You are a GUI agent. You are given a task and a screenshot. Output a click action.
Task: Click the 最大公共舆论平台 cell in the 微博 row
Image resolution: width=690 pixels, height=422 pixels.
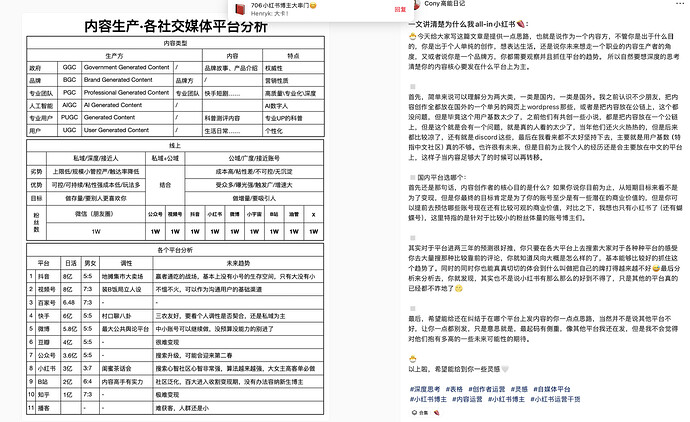(x=125, y=329)
